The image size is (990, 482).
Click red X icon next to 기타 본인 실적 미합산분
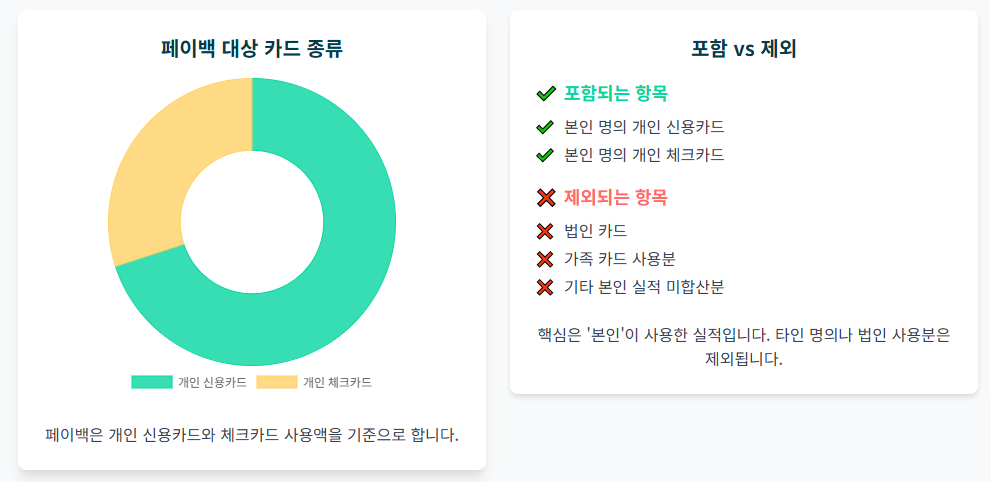544,287
